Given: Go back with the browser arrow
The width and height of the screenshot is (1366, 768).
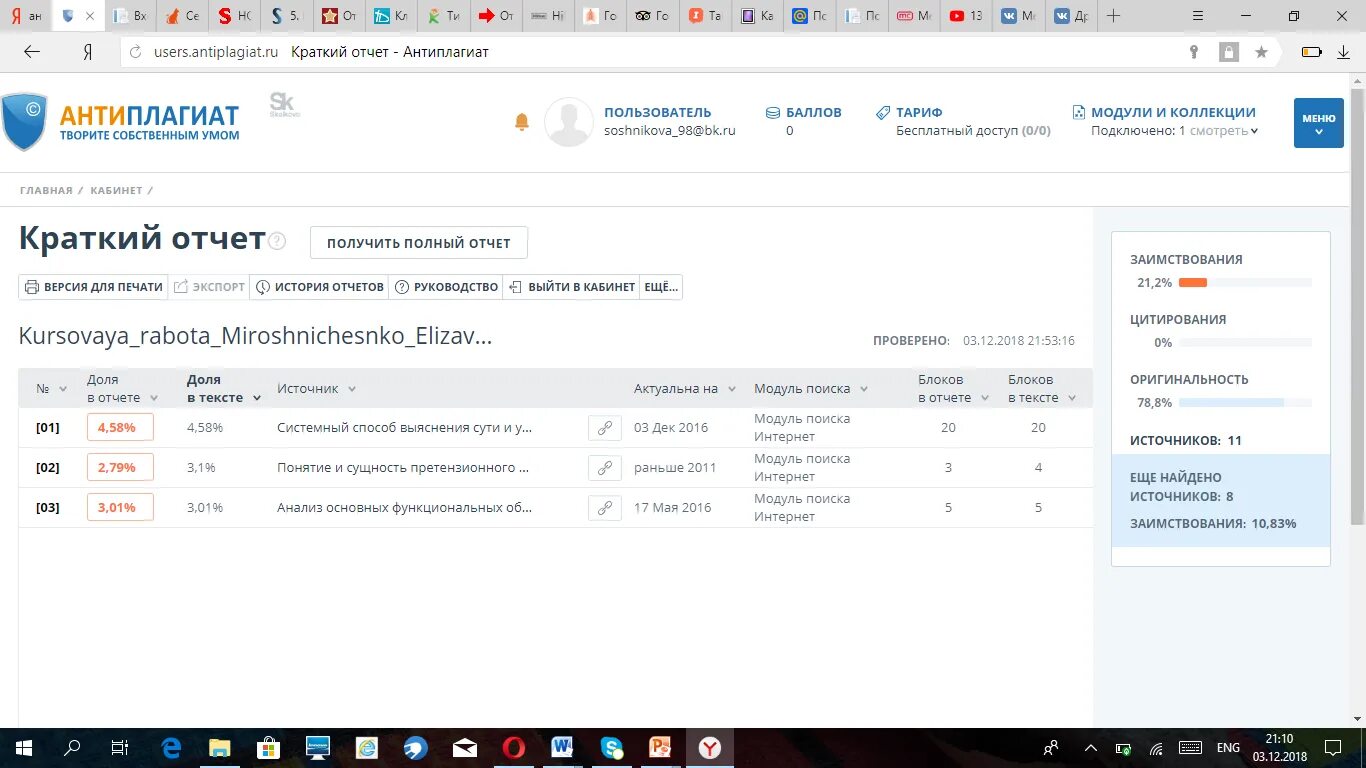Looking at the screenshot, I should 32,52.
